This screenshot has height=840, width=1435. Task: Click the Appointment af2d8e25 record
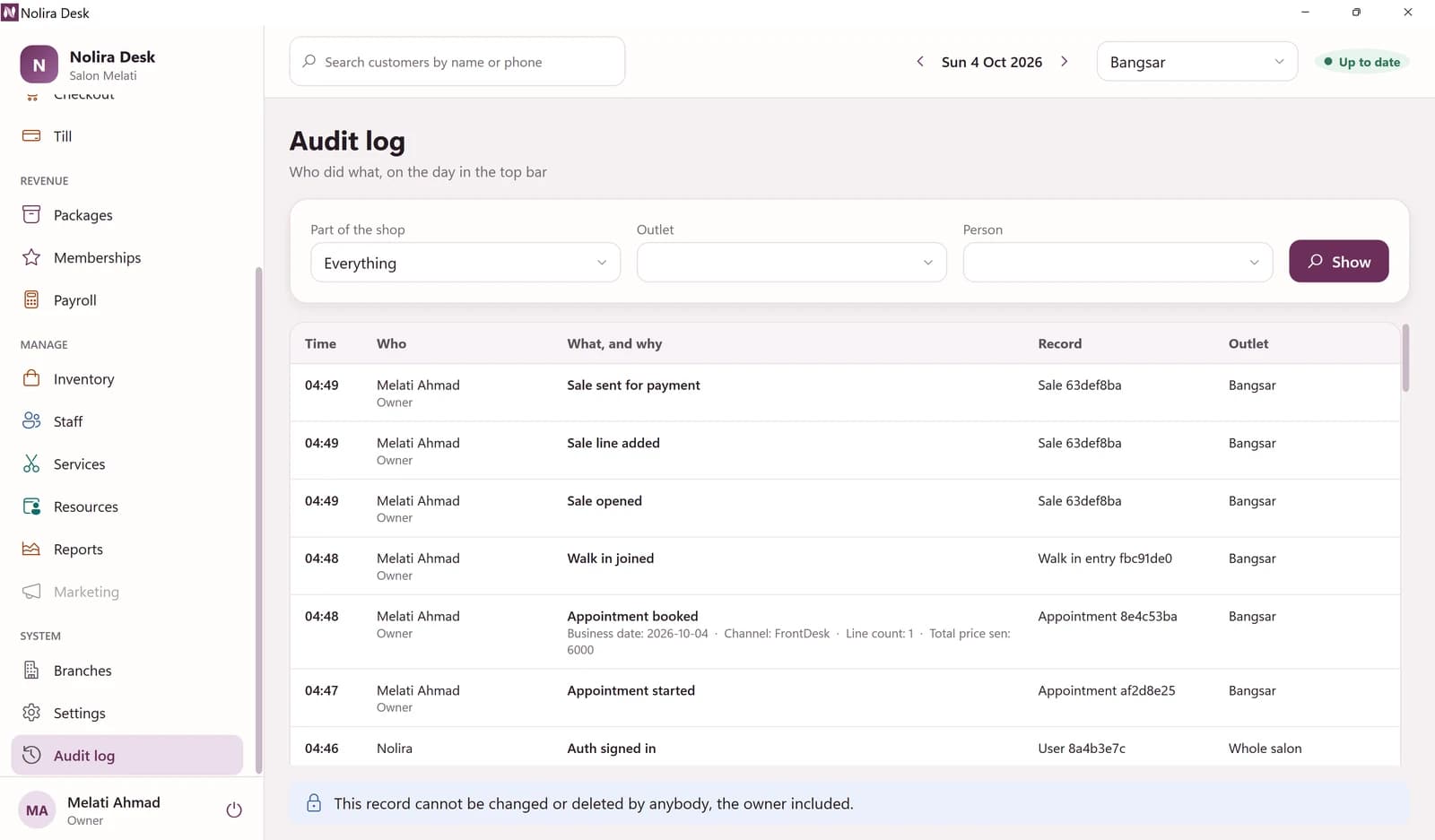tap(1107, 690)
